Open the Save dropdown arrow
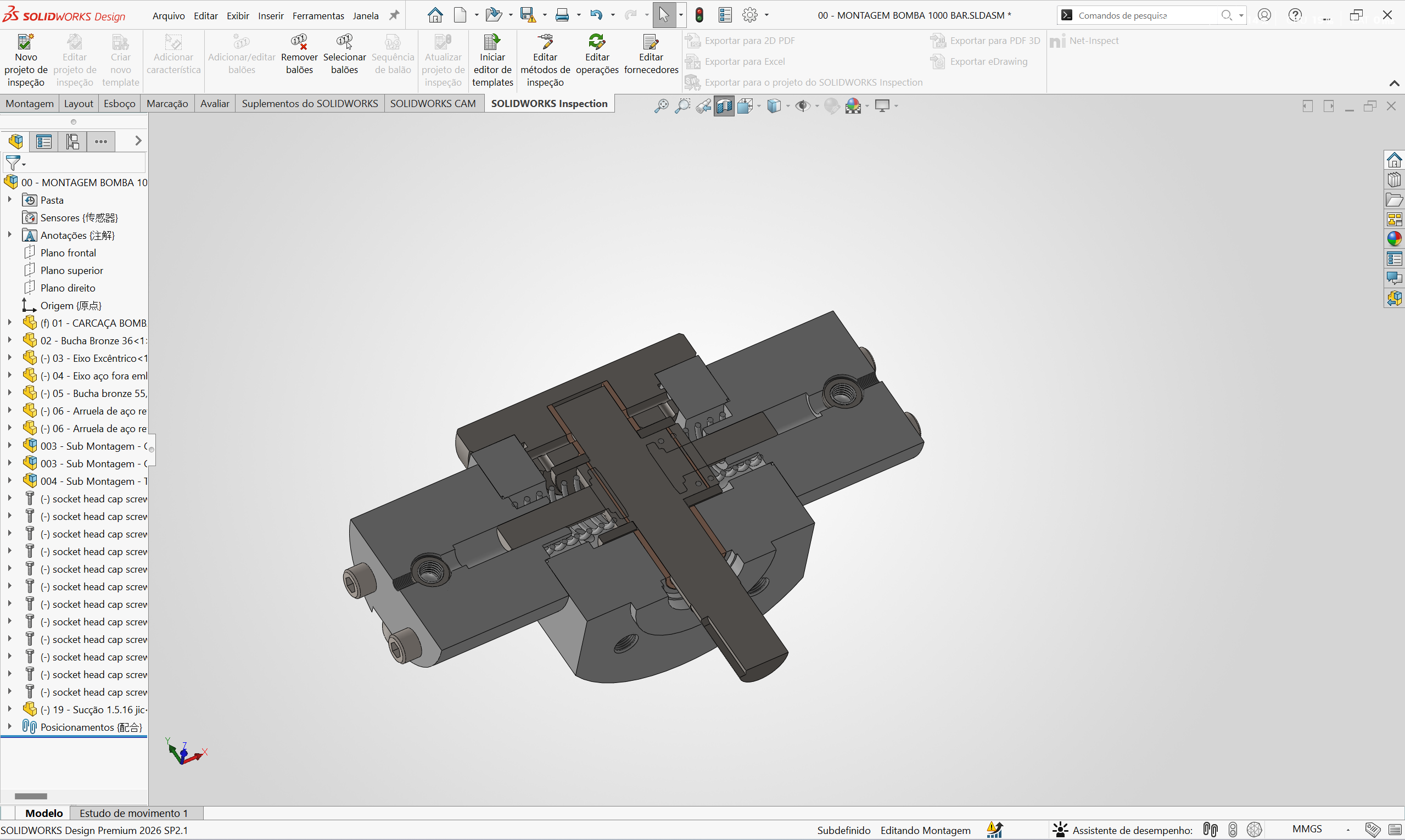The height and width of the screenshot is (840, 1405). point(545,15)
